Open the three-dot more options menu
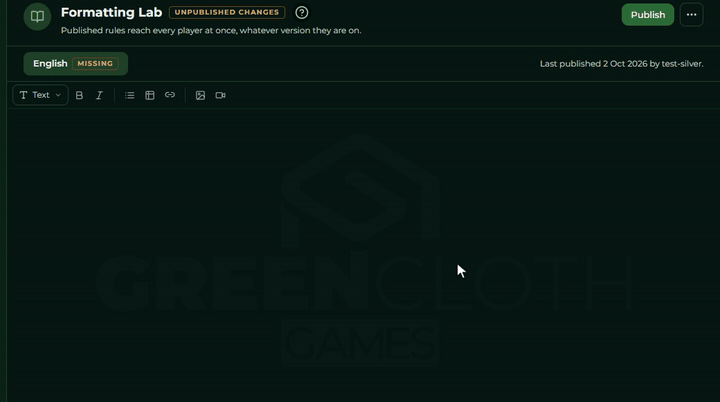This screenshot has width=720, height=402. click(692, 15)
